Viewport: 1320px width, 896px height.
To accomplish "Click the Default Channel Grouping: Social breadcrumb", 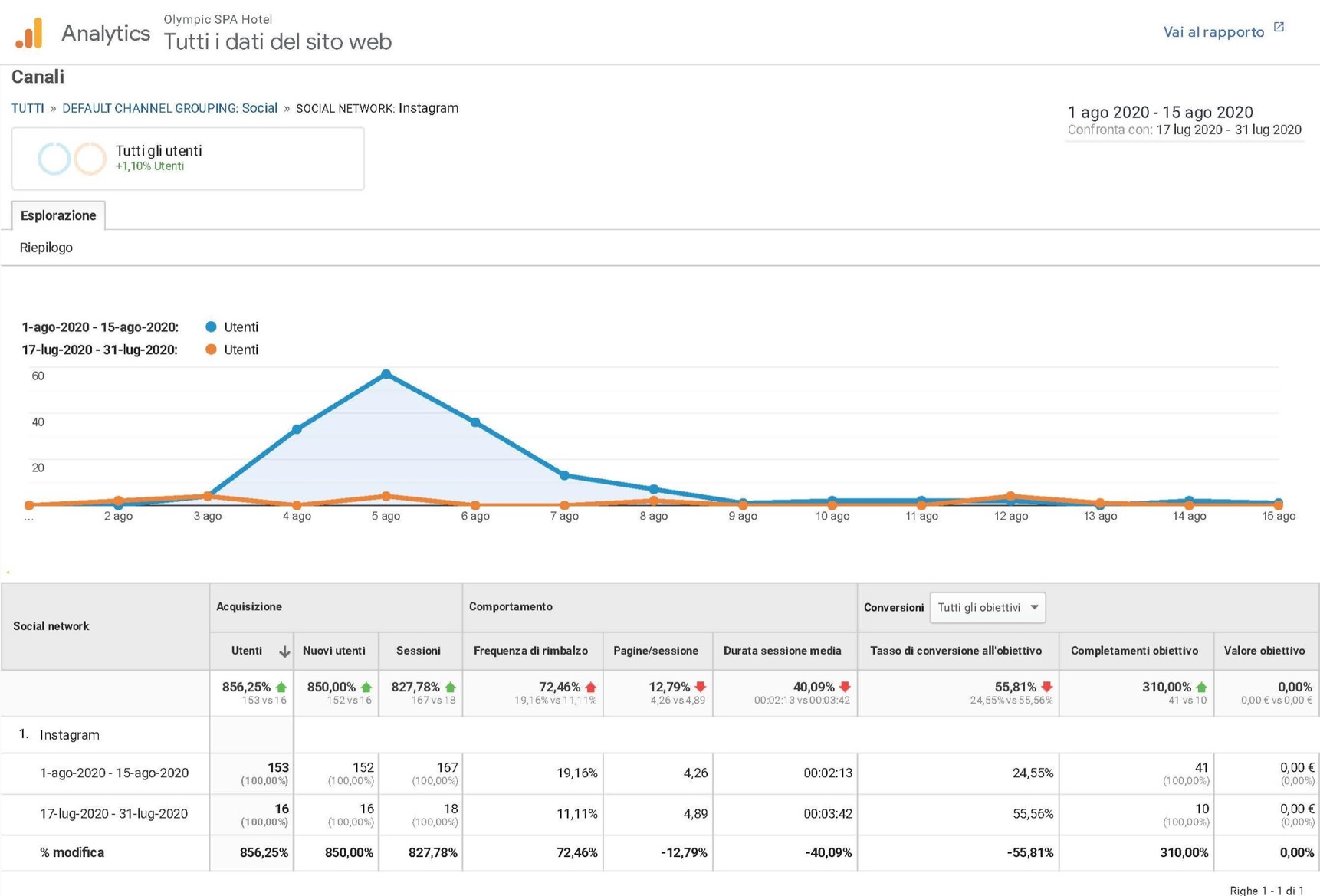I will (x=169, y=108).
